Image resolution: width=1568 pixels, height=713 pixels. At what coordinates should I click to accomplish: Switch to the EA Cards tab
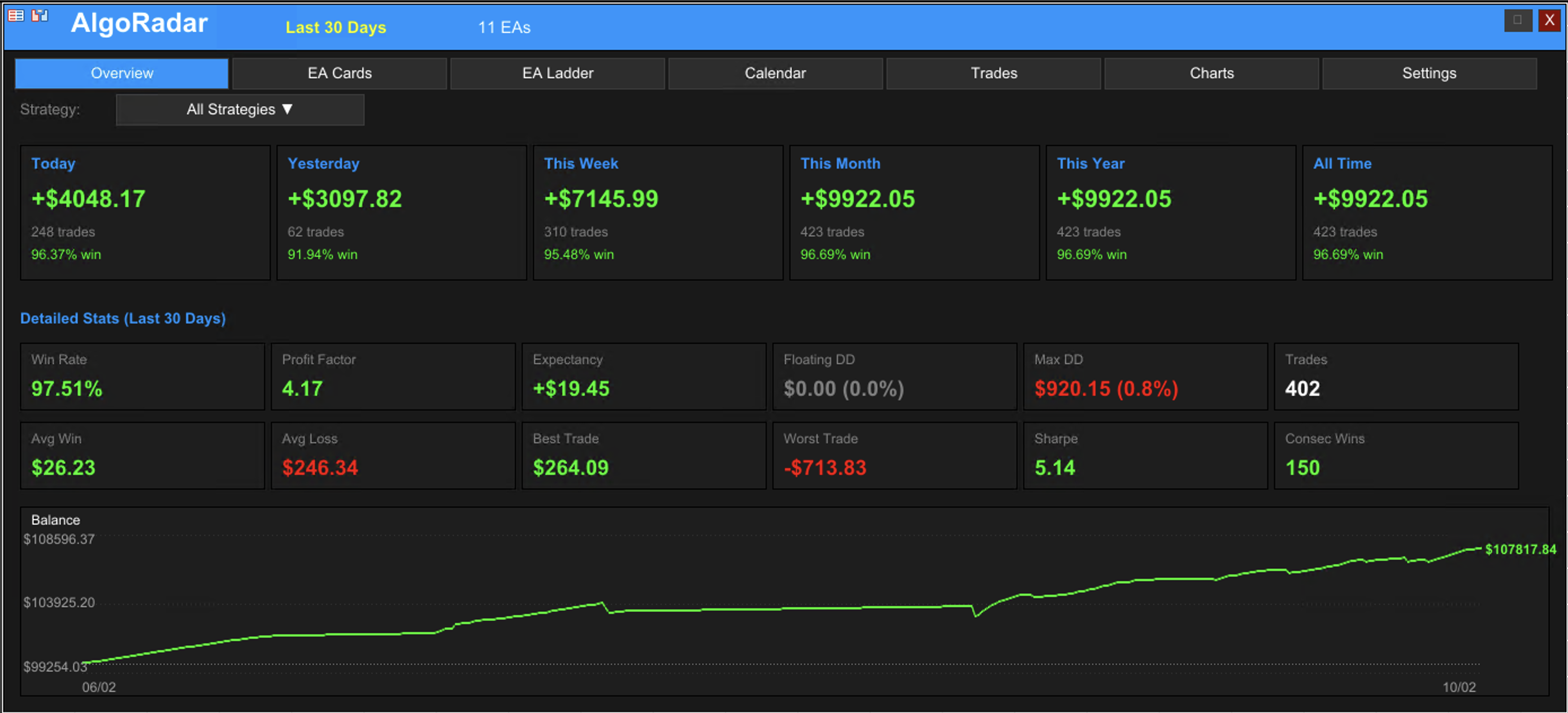[x=339, y=74]
